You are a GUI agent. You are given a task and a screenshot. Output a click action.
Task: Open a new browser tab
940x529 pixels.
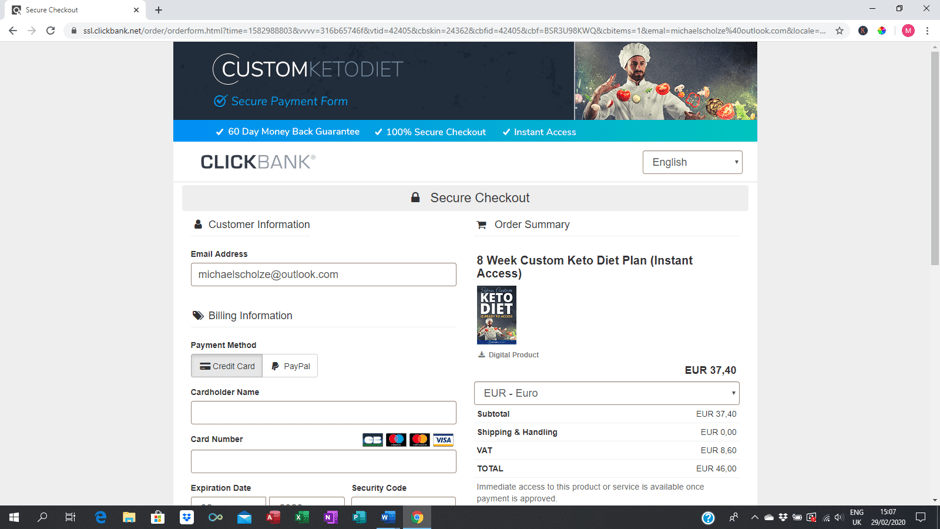pyautogui.click(x=158, y=10)
